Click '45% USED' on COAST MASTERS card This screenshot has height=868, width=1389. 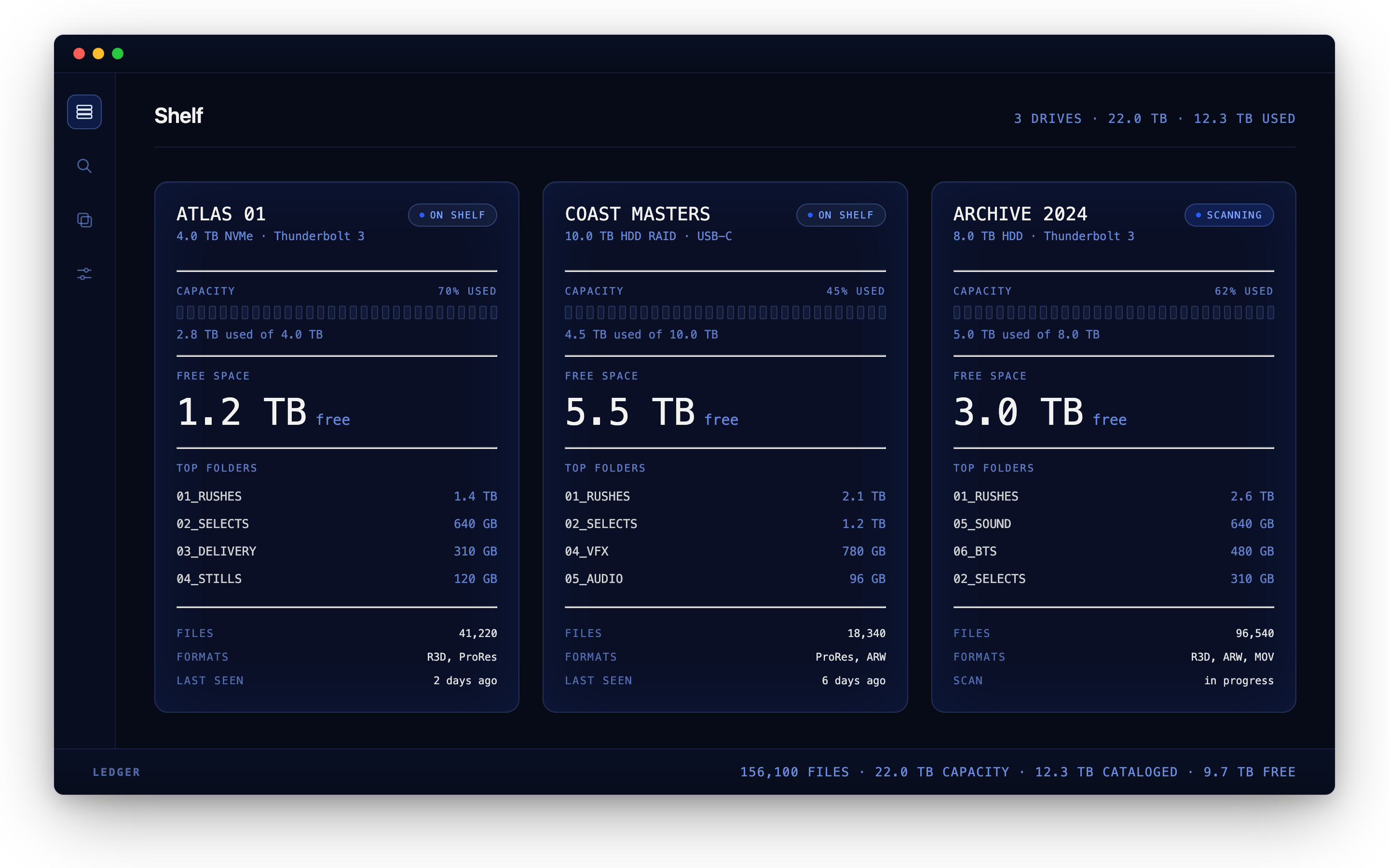pos(855,291)
